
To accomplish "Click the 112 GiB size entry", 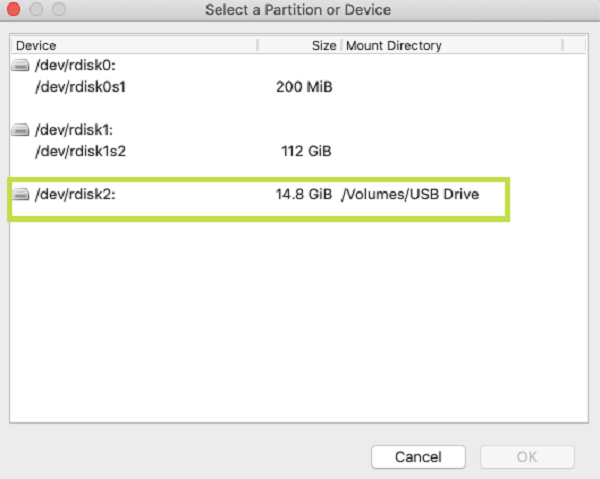I will [307, 151].
